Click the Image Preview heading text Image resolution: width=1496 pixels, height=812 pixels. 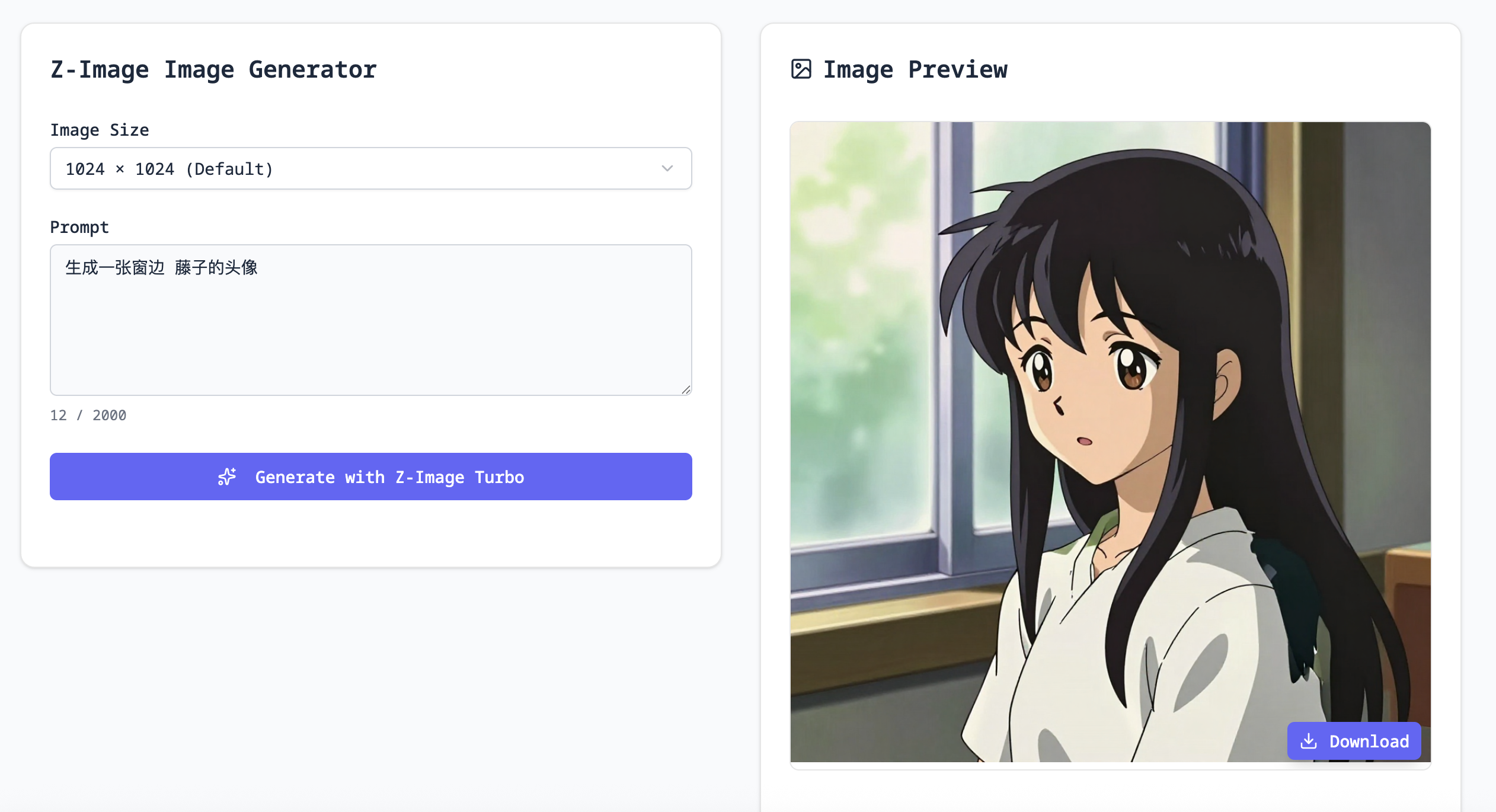(x=915, y=69)
